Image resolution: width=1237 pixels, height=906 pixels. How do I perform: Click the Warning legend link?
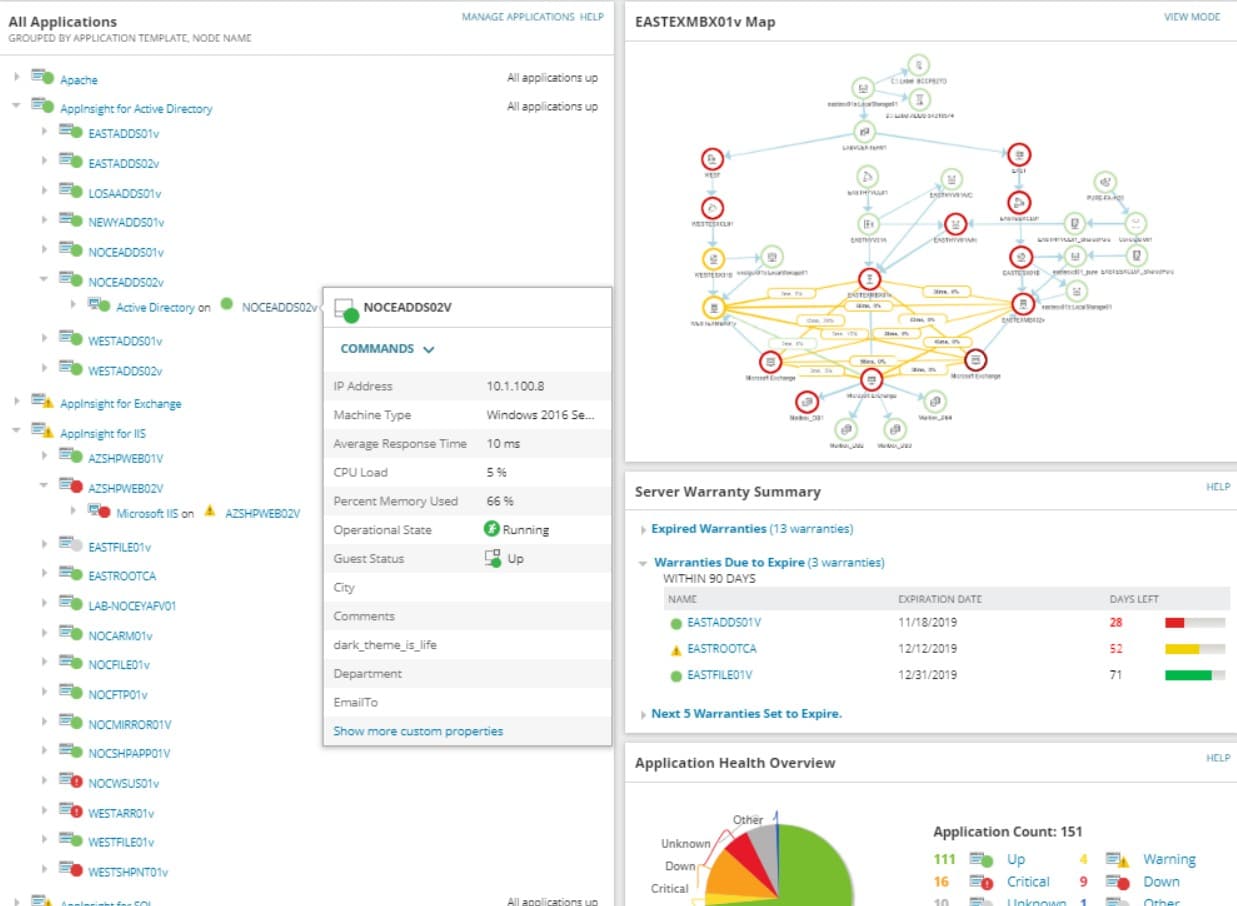coord(1169,859)
